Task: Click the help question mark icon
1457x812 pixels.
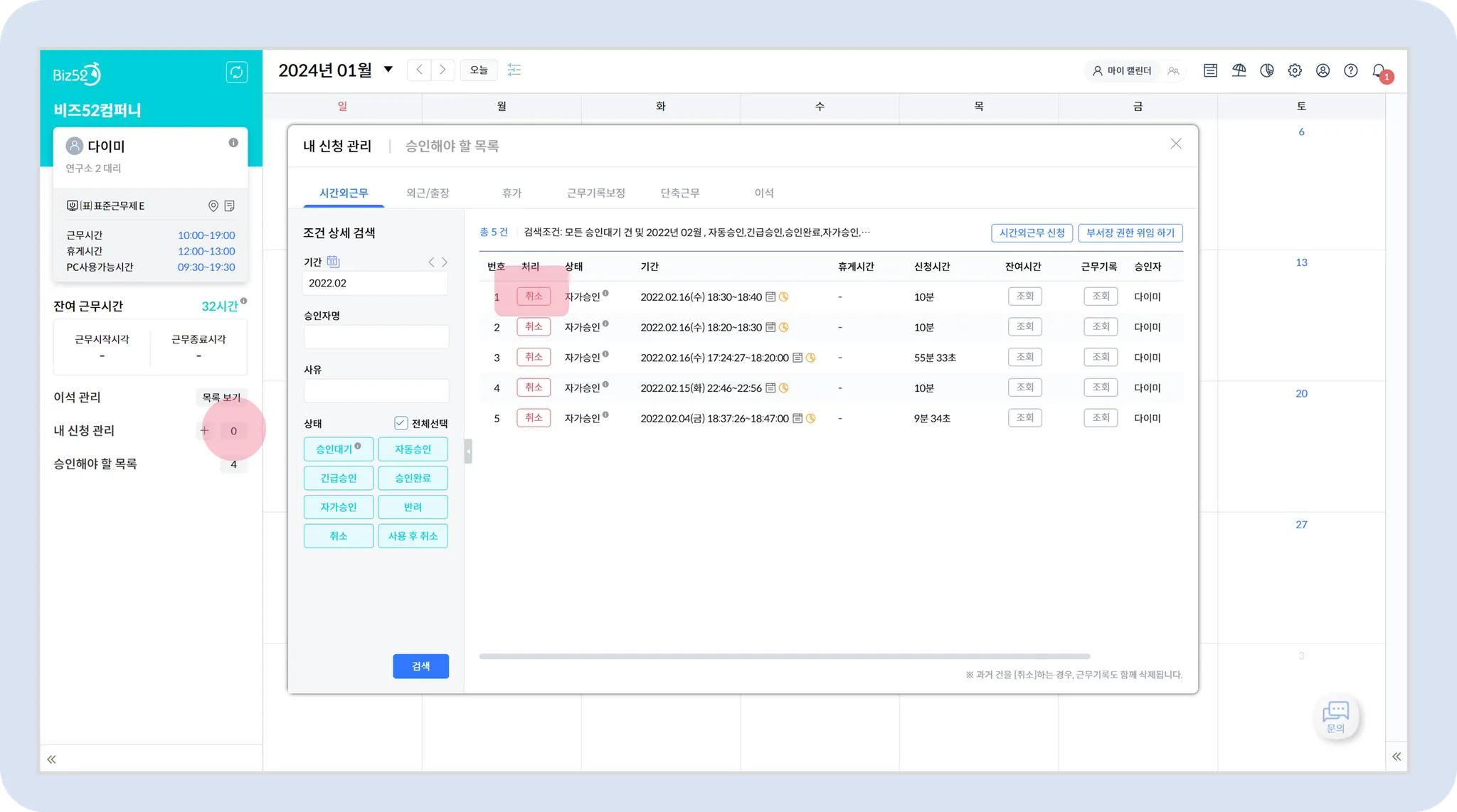Action: [x=1350, y=70]
